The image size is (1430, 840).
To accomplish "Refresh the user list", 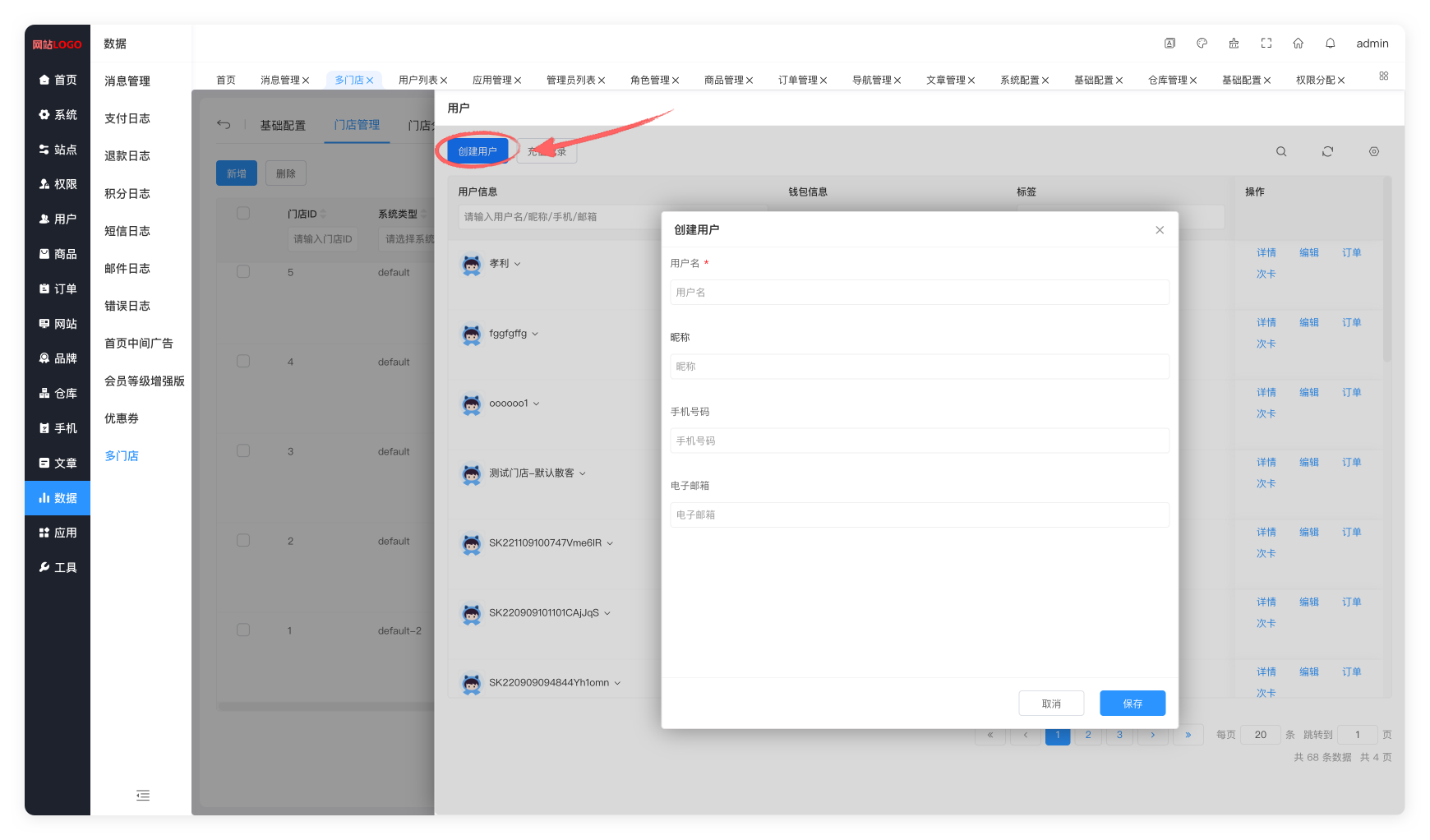I will click(x=1327, y=152).
